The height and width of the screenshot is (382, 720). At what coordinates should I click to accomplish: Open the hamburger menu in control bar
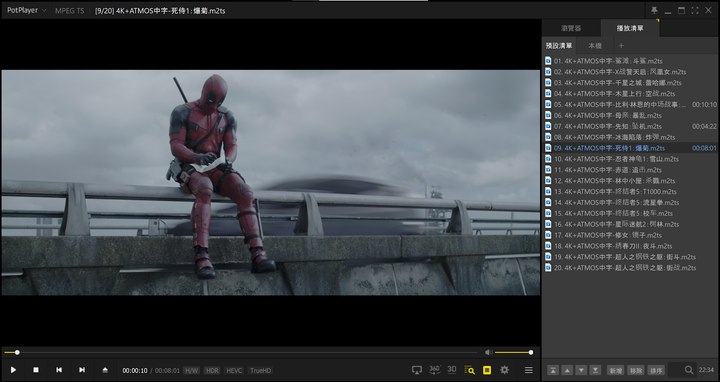coord(529,370)
